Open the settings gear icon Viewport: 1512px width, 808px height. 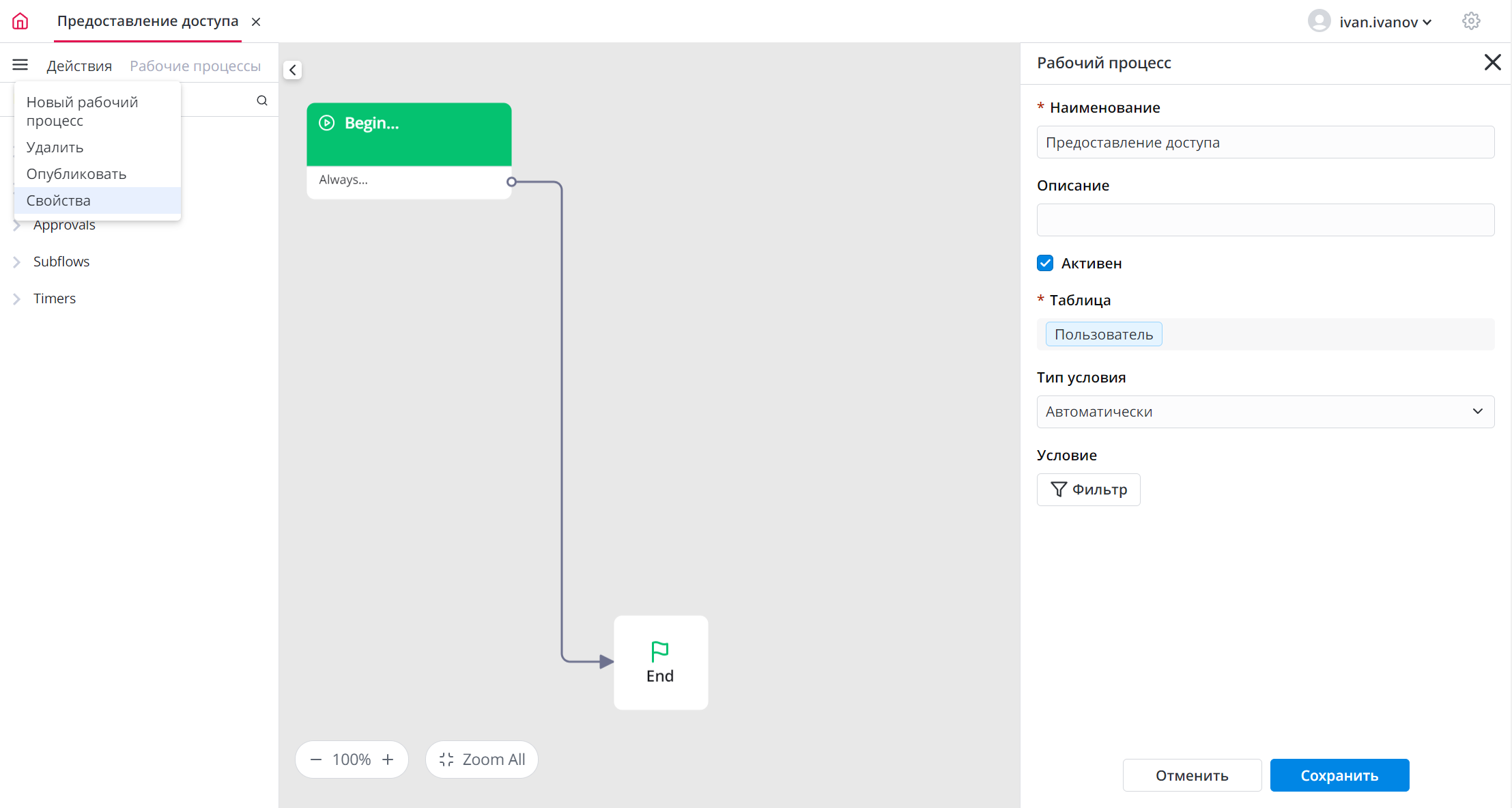click(x=1471, y=21)
